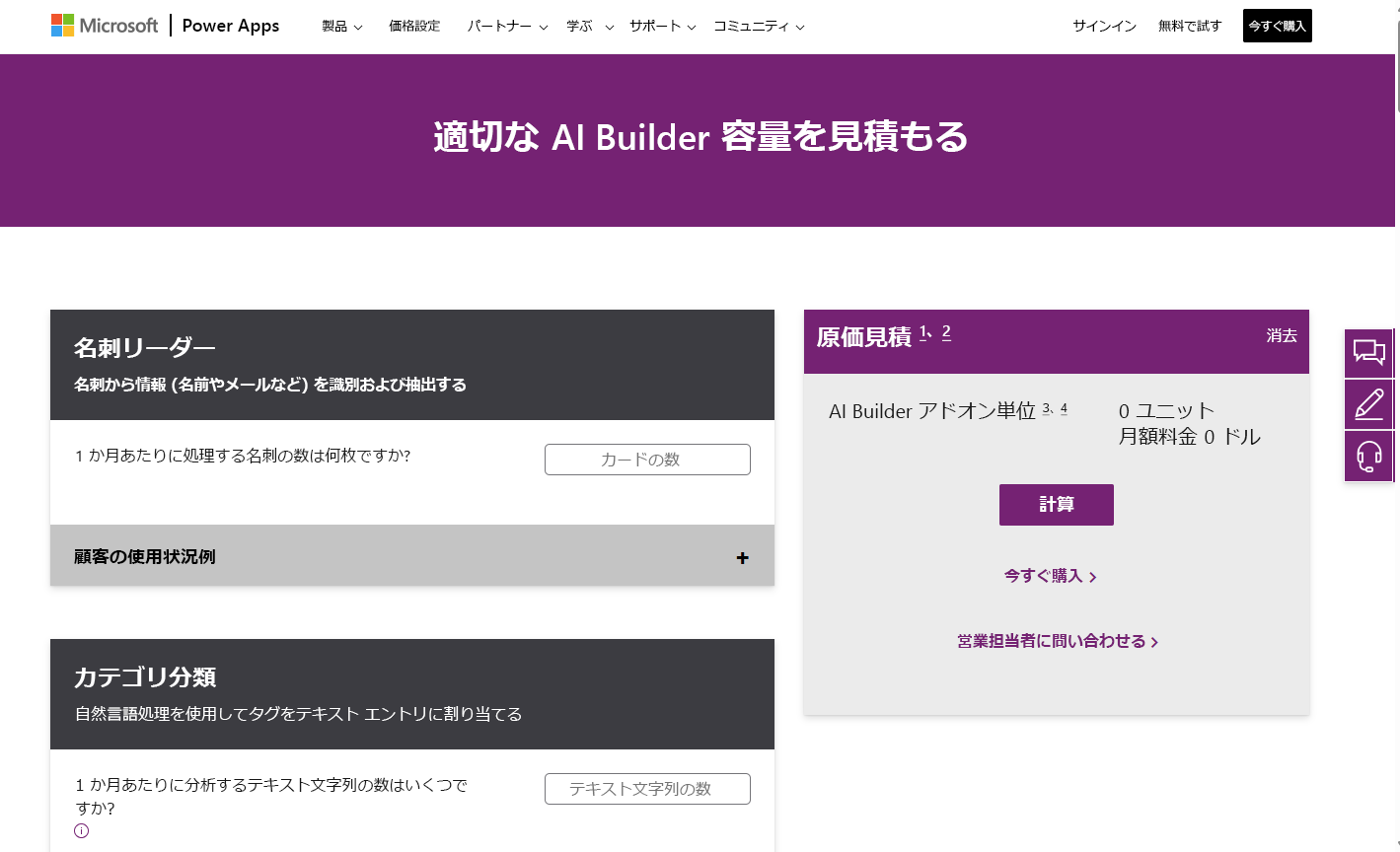Click the Microsoft logo
The image size is (1400, 852).
pos(105,26)
